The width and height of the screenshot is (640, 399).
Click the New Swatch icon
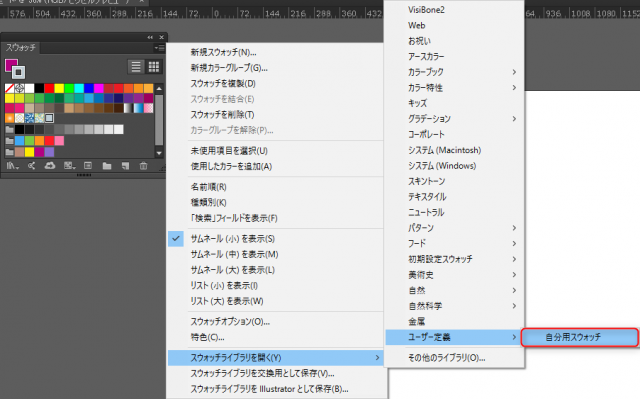click(125, 166)
